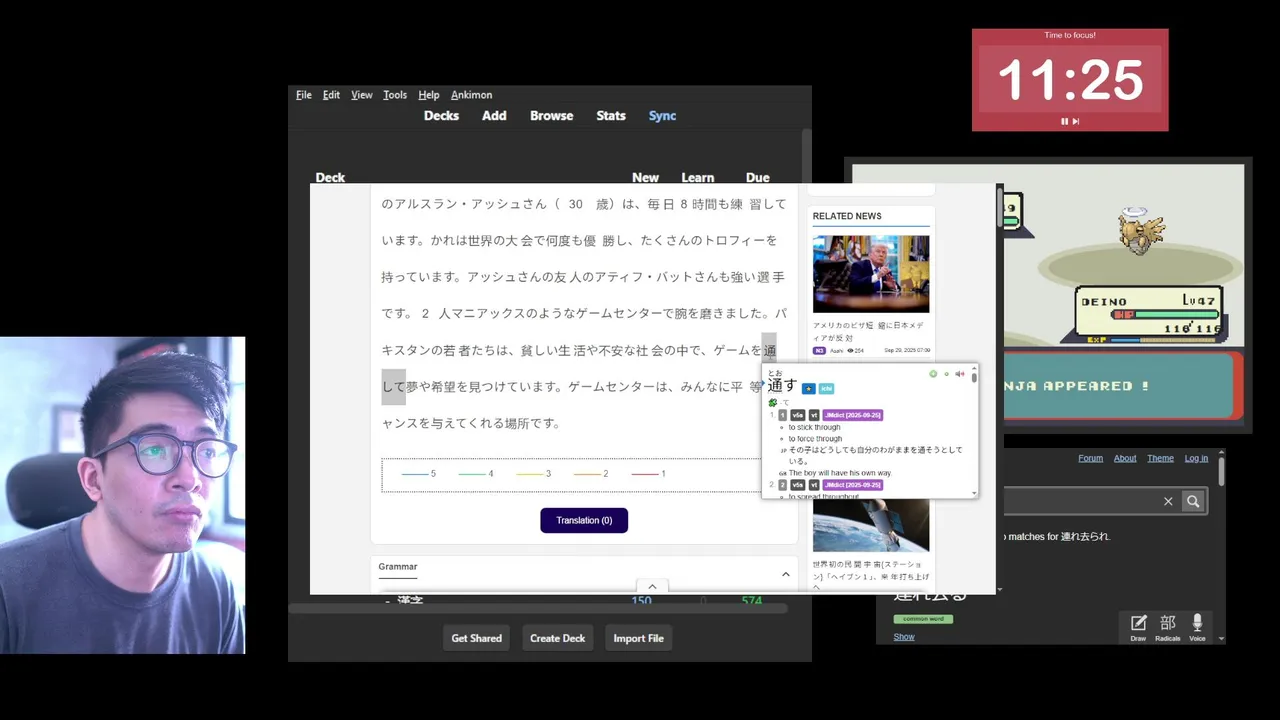Play audio with the speaker icon in popup

tap(960, 374)
